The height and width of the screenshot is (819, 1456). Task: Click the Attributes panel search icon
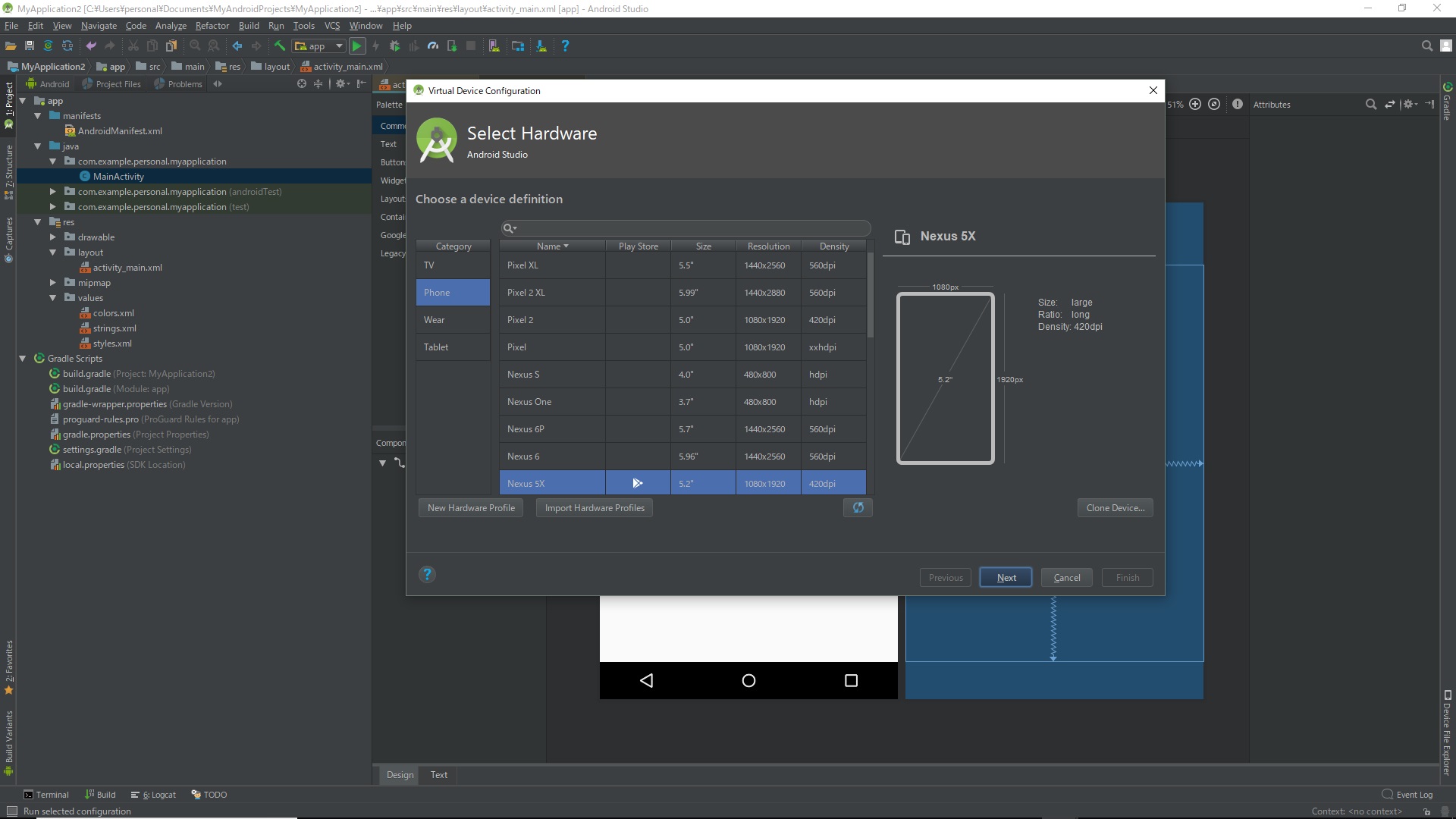pyautogui.click(x=1370, y=105)
